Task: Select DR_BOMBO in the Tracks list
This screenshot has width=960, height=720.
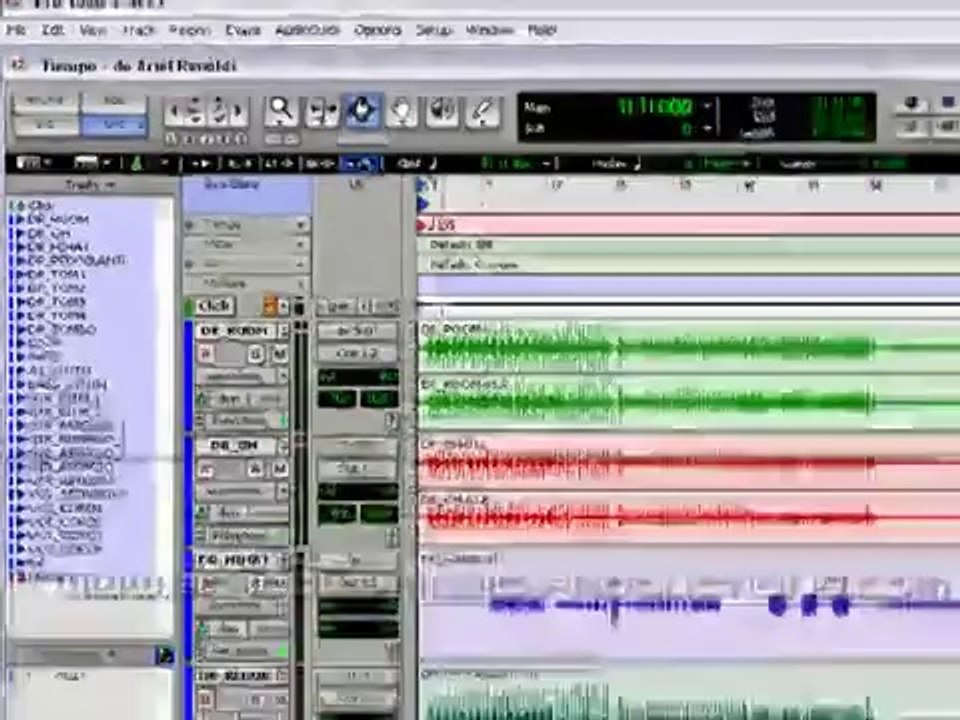Action: click(61, 329)
